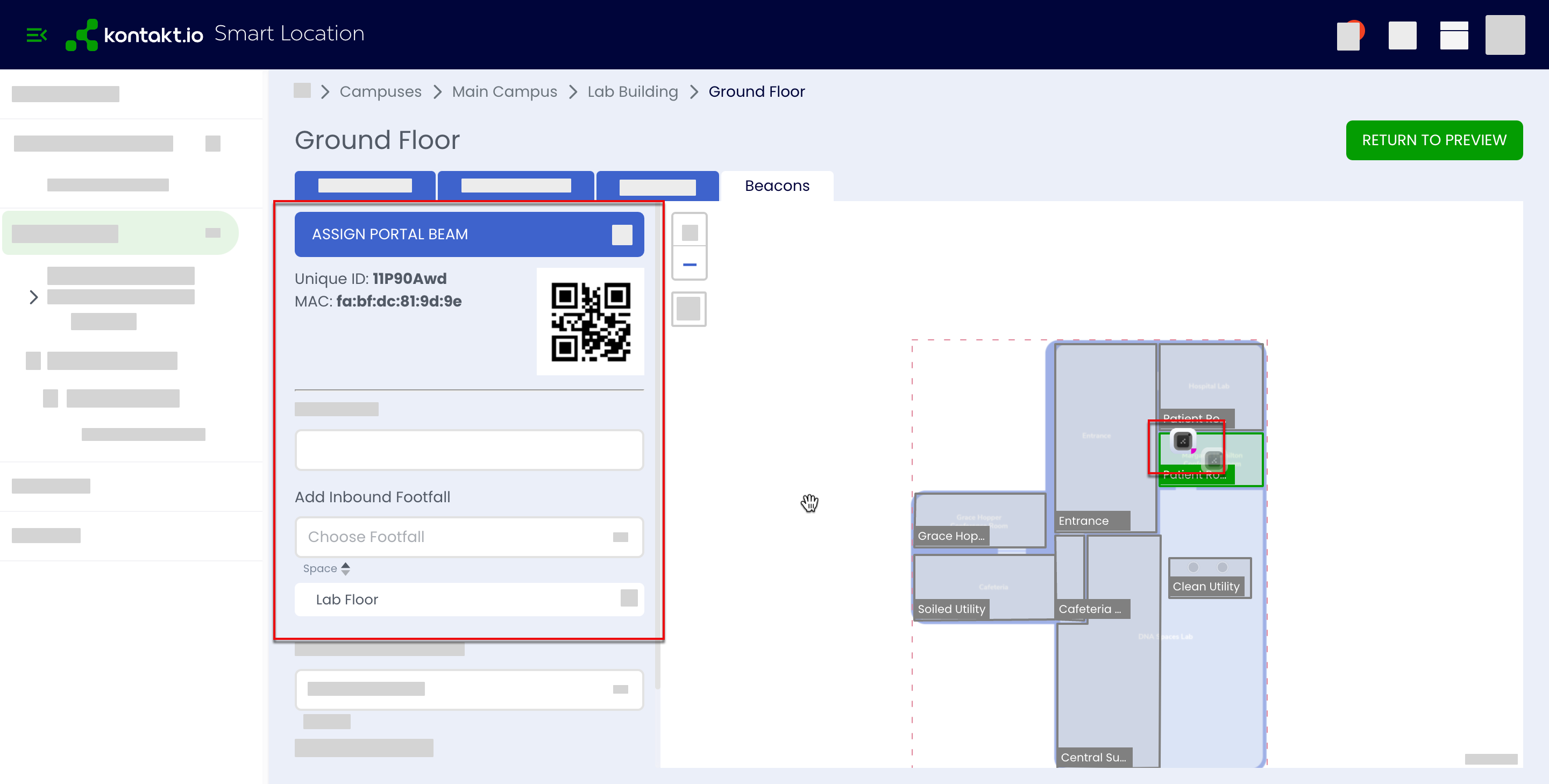Expand the sidebar tree chevron
Screen dimensions: 1549x784
click(34, 297)
